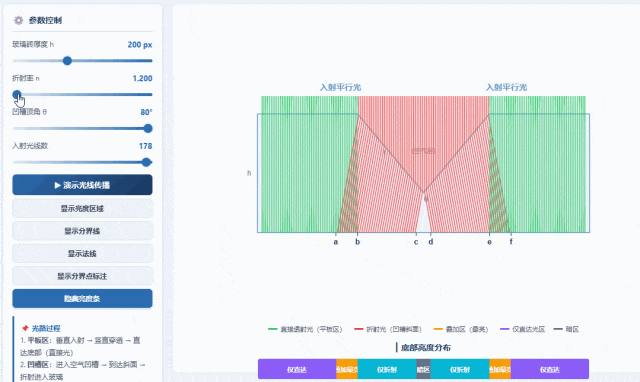Click point label c under the glass block
The height and width of the screenshot is (382, 640).
click(416, 242)
